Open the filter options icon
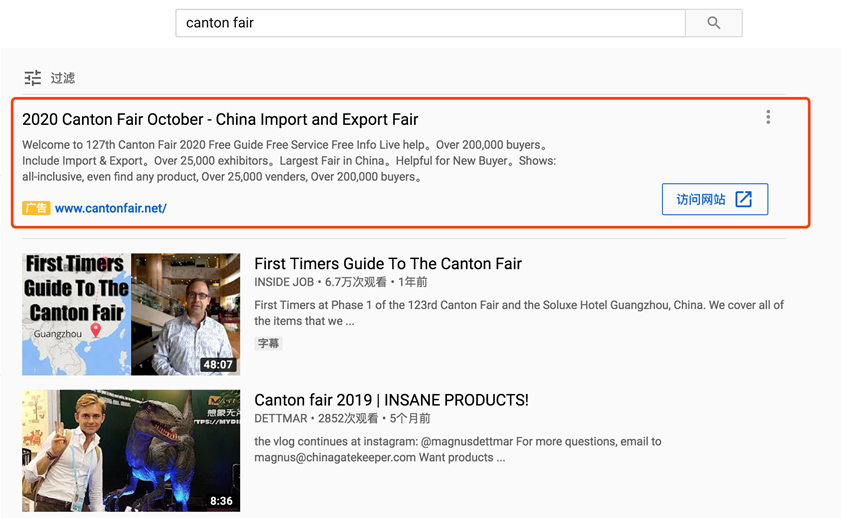This screenshot has height=518, width=841. click(33, 78)
